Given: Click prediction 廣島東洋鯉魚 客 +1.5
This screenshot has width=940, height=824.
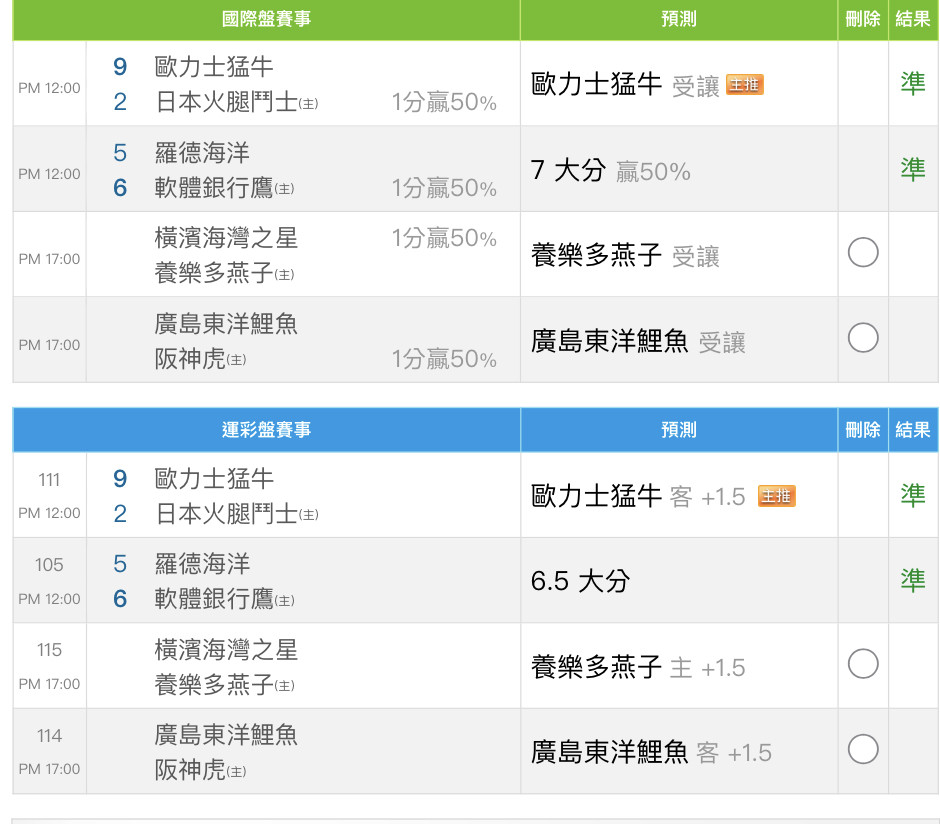Looking at the screenshot, I should (651, 752).
